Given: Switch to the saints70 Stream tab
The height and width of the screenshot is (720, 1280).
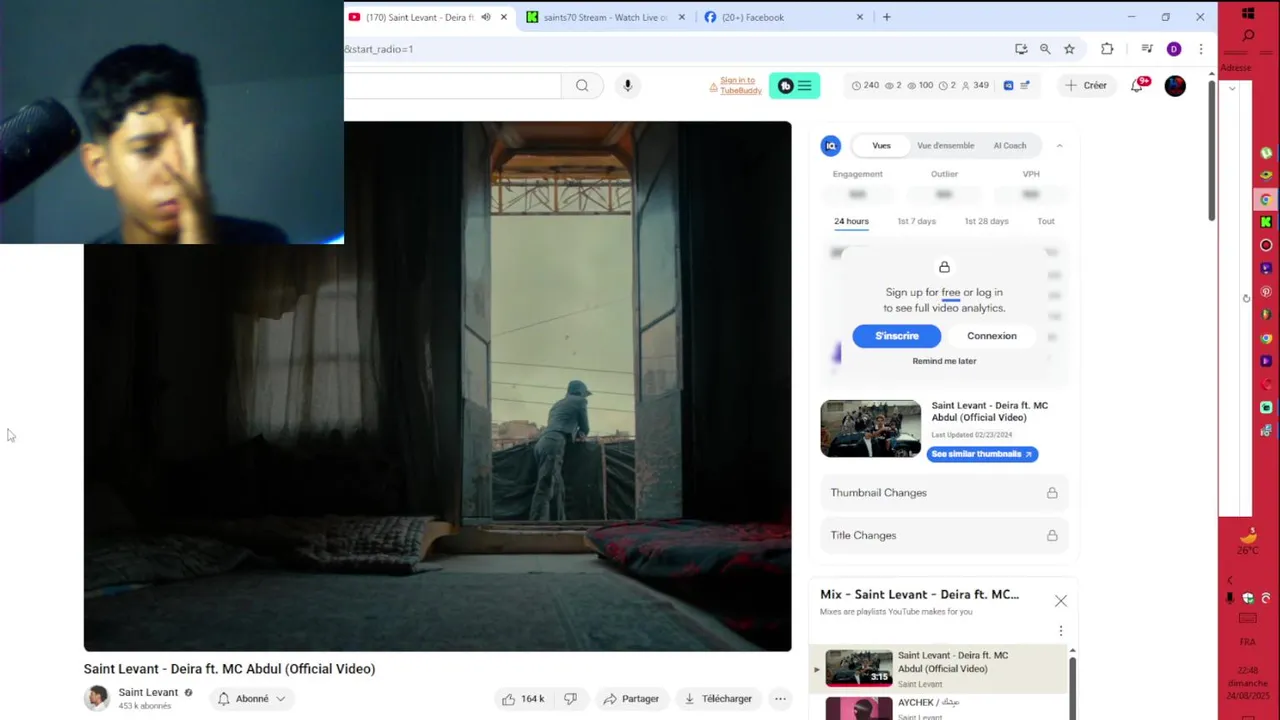Looking at the screenshot, I should pos(606,17).
